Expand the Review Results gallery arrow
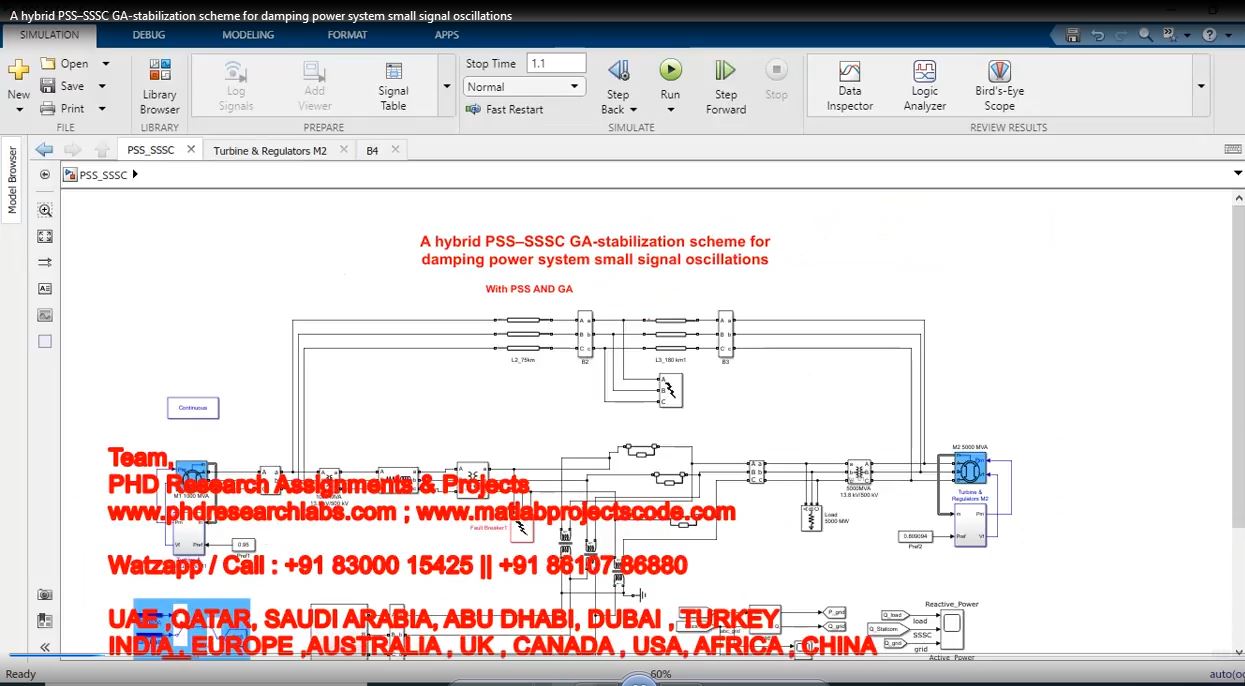 [1200, 86]
